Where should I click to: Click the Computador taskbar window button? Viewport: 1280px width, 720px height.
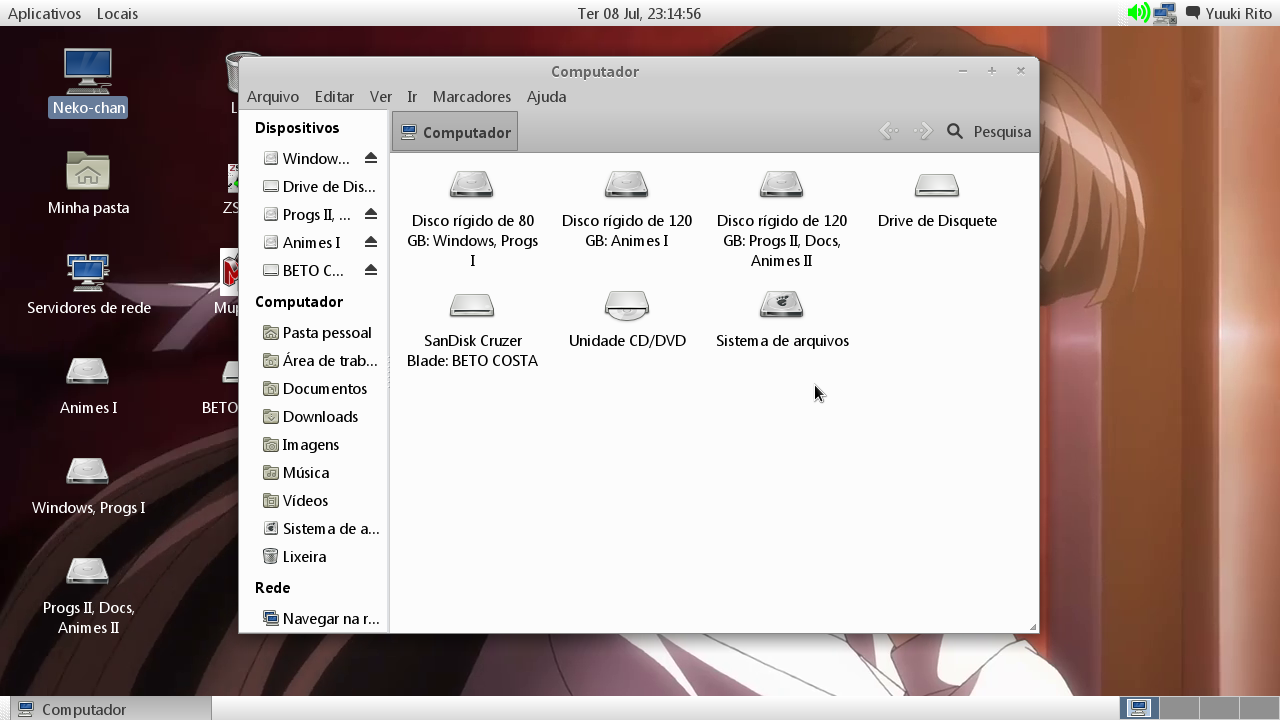point(106,709)
